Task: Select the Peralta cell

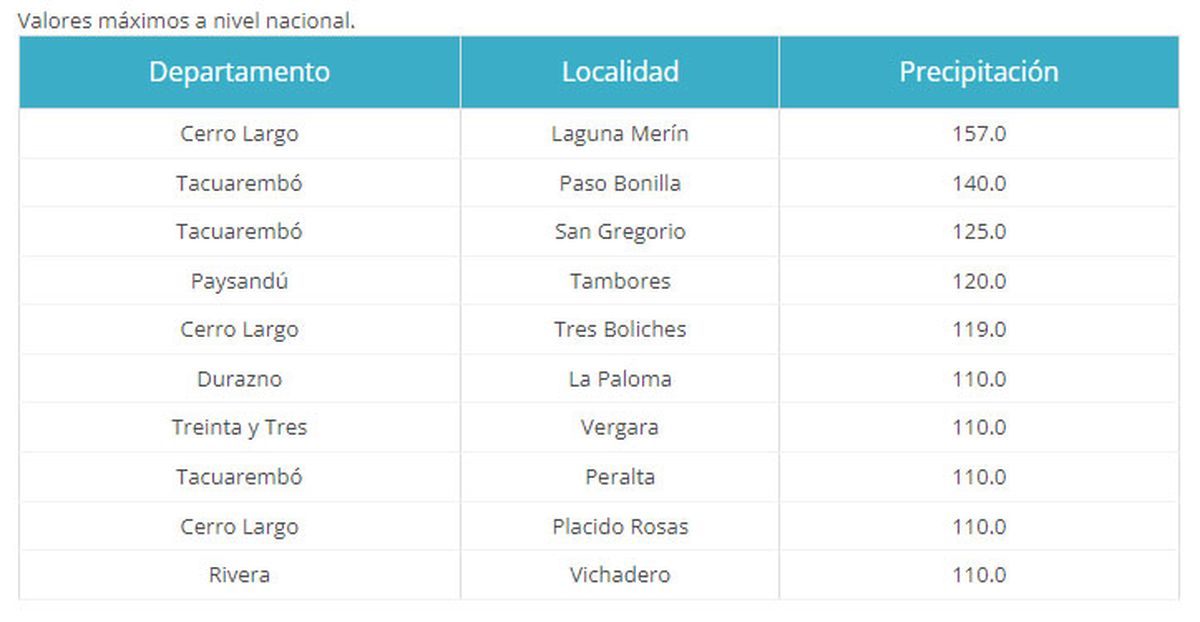Action: click(x=620, y=477)
